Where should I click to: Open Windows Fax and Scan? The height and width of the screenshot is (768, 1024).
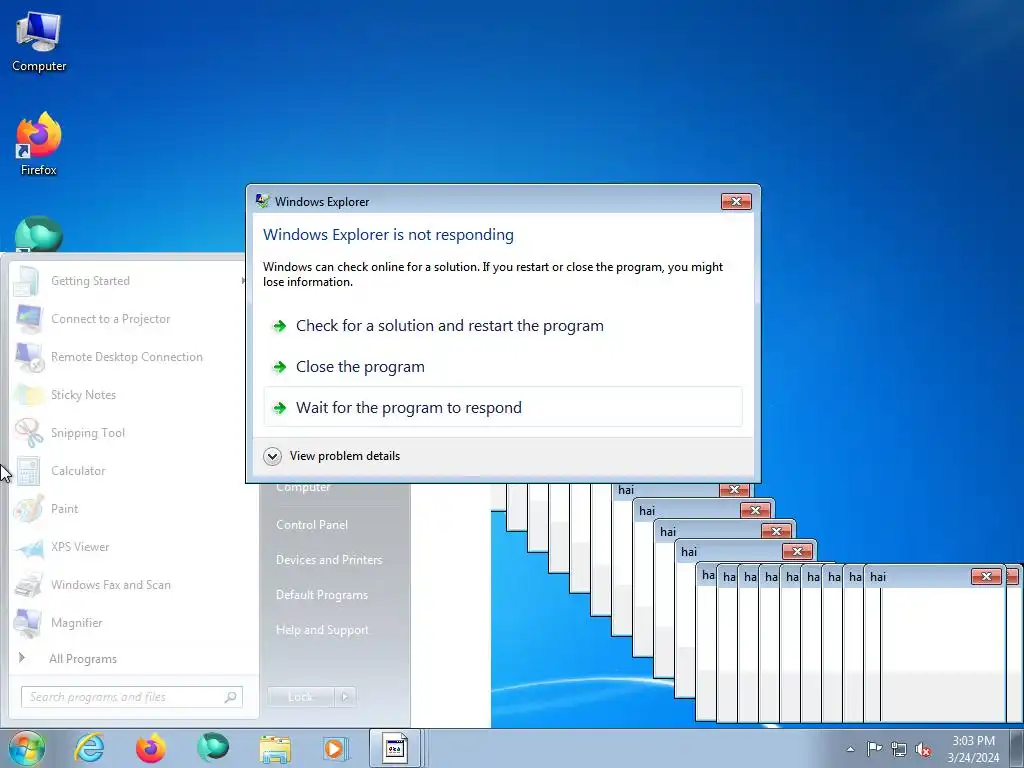pyautogui.click(x=110, y=584)
